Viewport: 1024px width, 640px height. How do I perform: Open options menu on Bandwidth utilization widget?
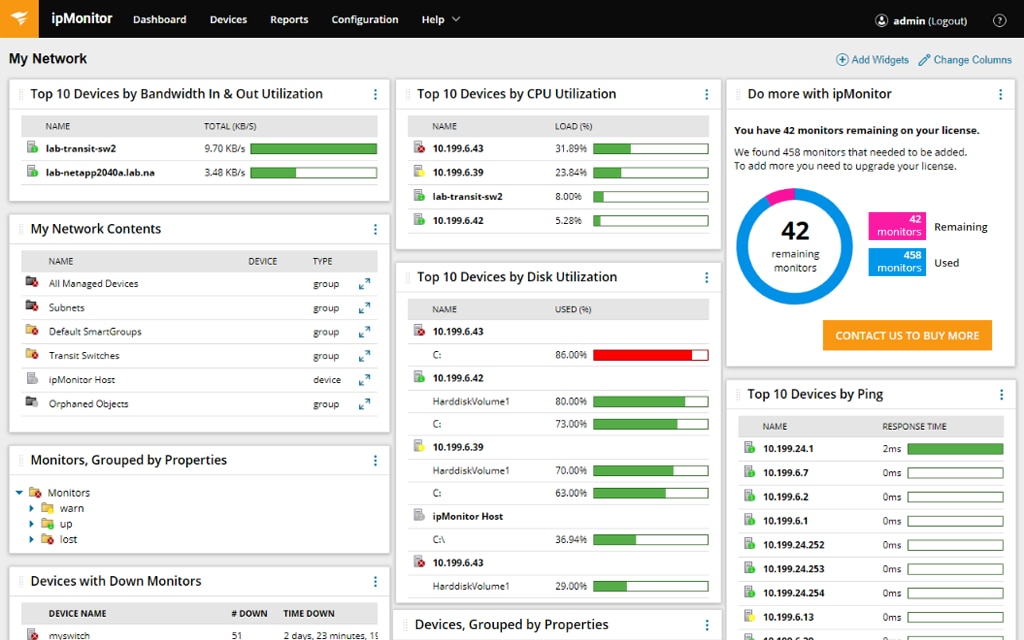tap(375, 93)
